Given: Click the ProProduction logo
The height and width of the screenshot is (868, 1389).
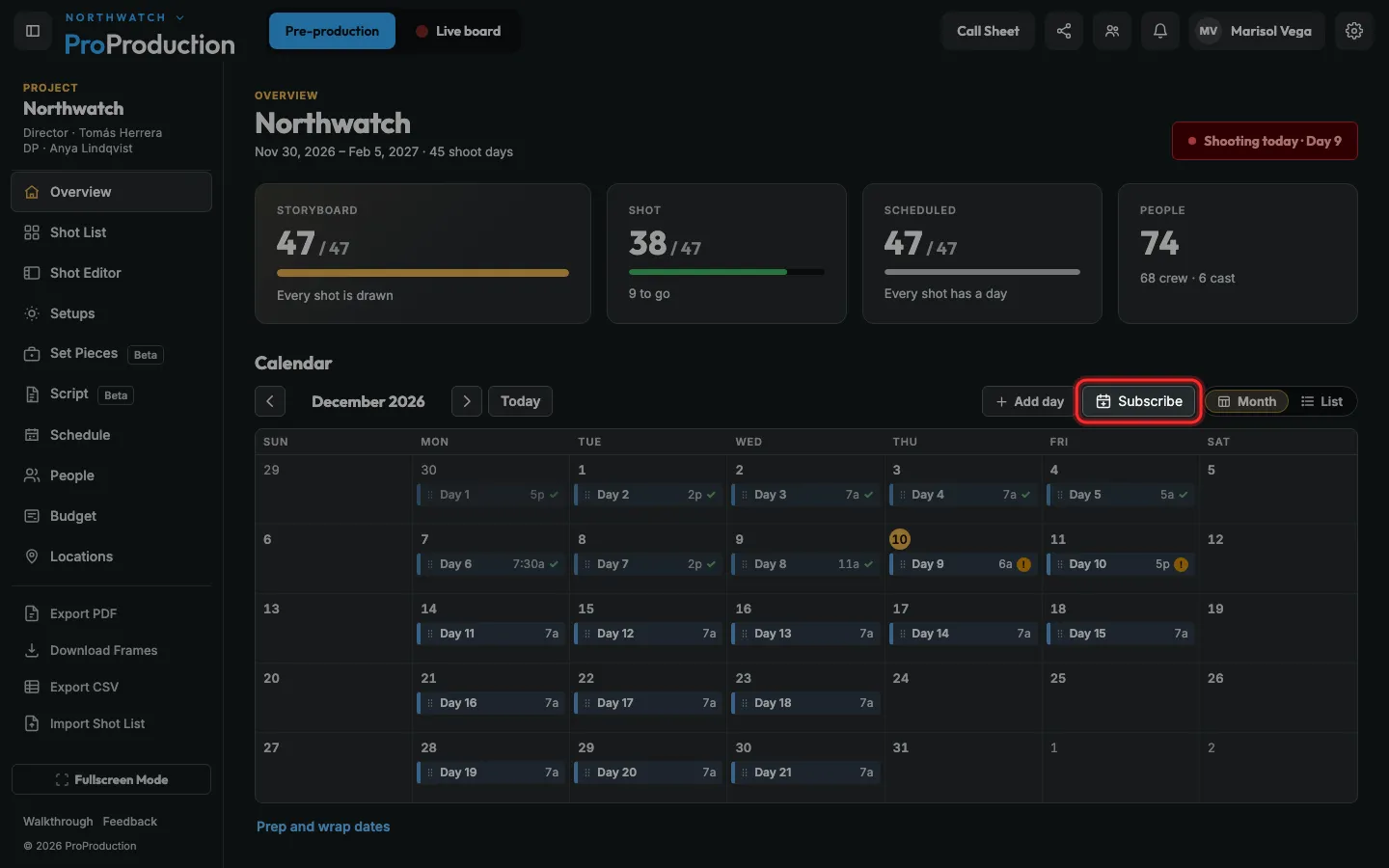Looking at the screenshot, I should [x=150, y=44].
